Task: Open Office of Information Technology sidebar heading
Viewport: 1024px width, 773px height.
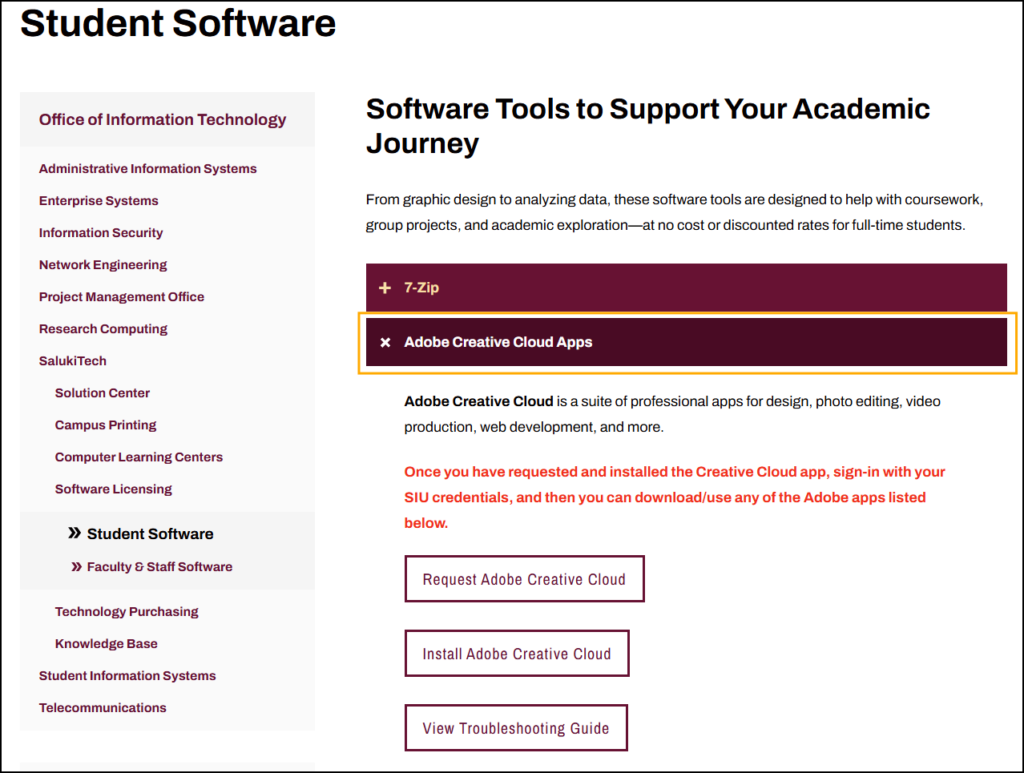Action: [x=162, y=120]
